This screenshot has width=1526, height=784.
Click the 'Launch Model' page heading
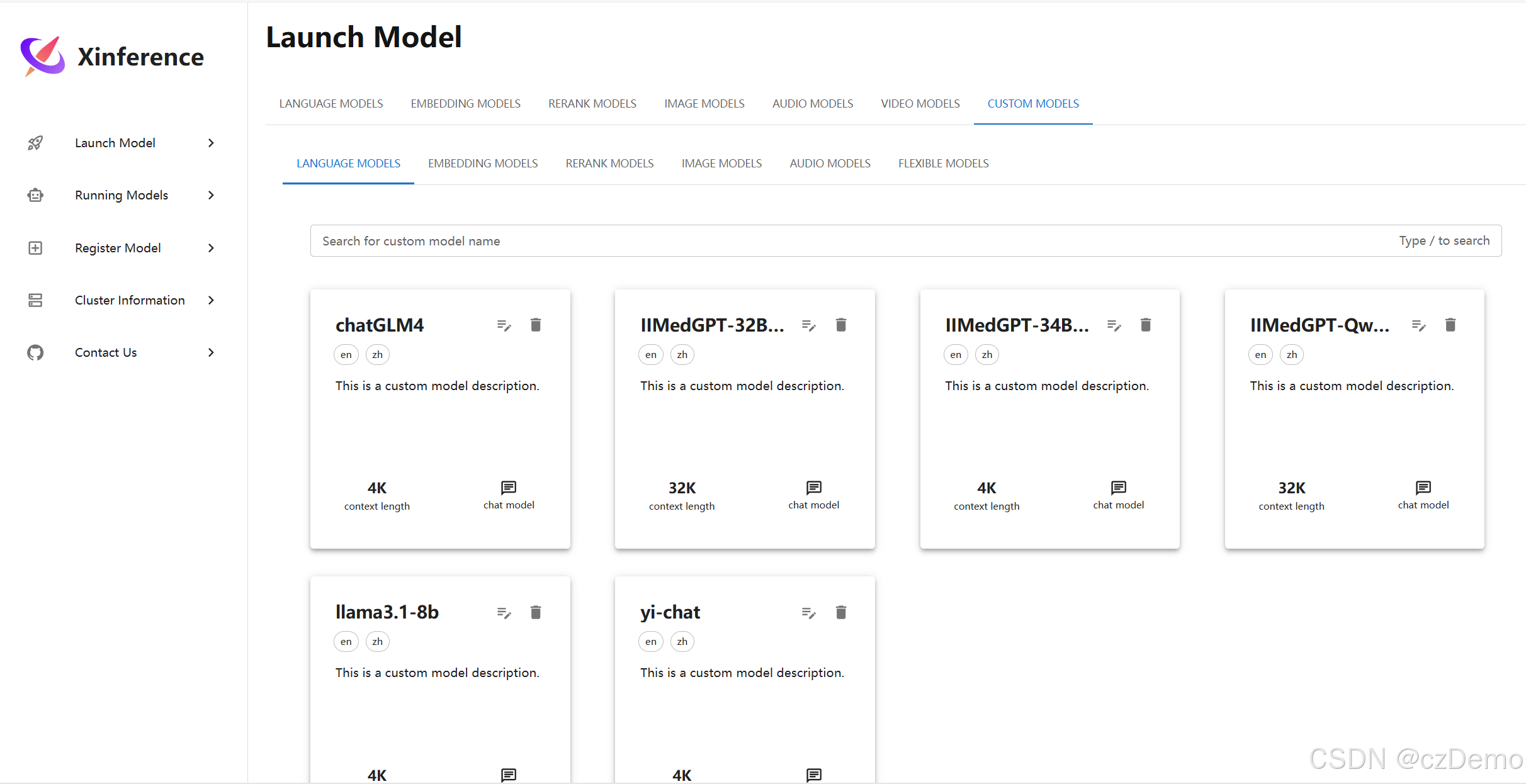click(364, 37)
